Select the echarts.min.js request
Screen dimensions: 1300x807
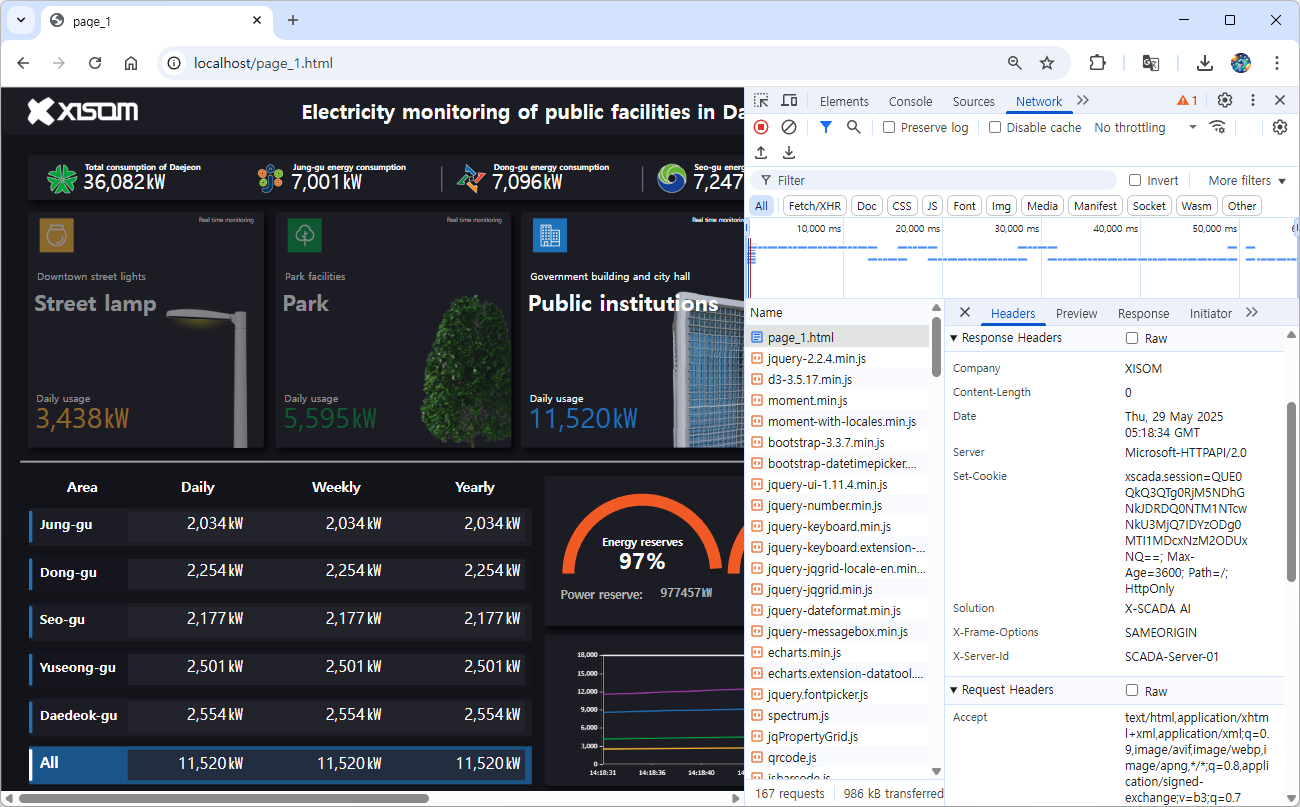[x=838, y=652]
